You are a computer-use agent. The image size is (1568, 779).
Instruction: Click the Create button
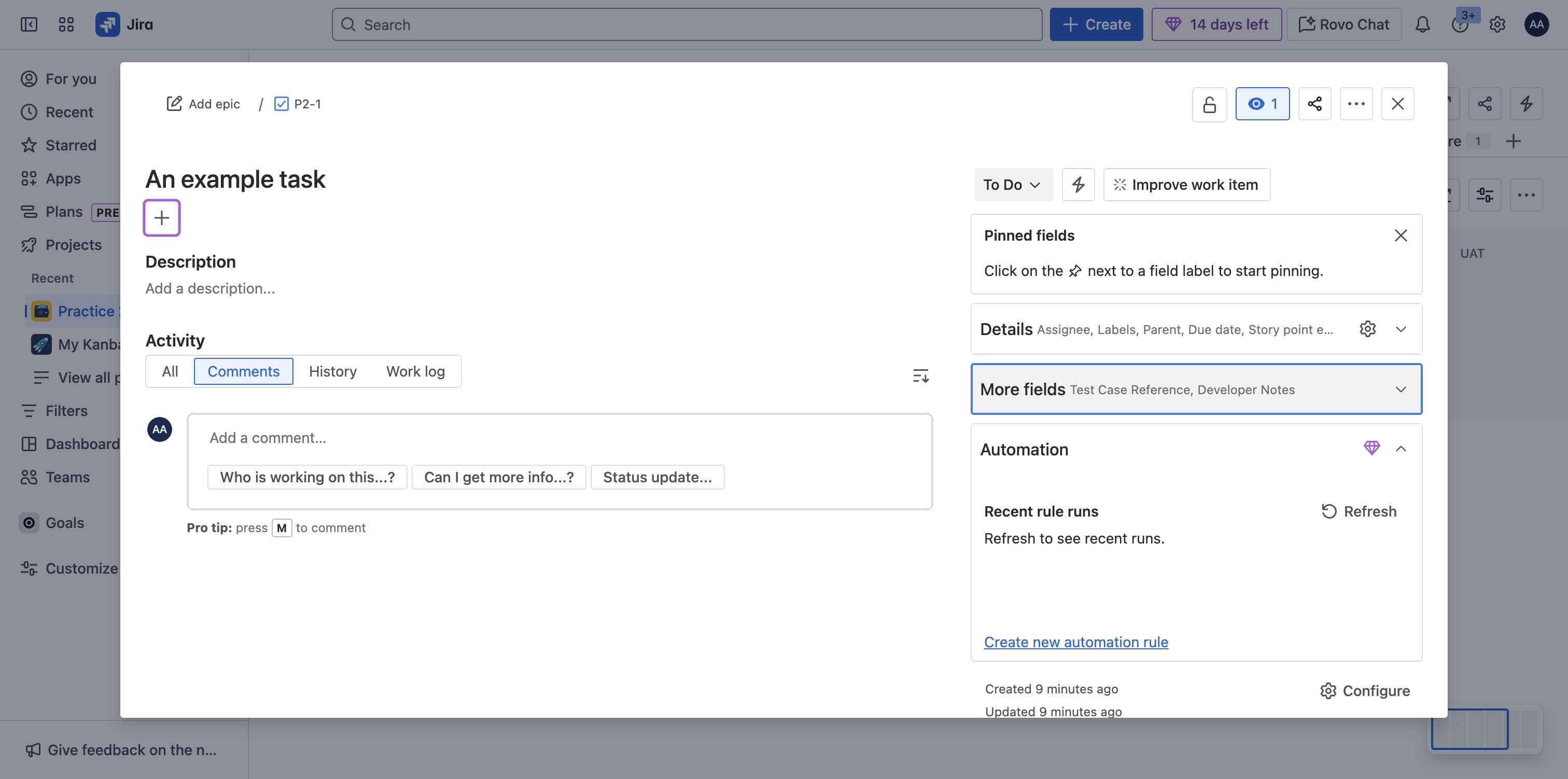pos(1096,24)
